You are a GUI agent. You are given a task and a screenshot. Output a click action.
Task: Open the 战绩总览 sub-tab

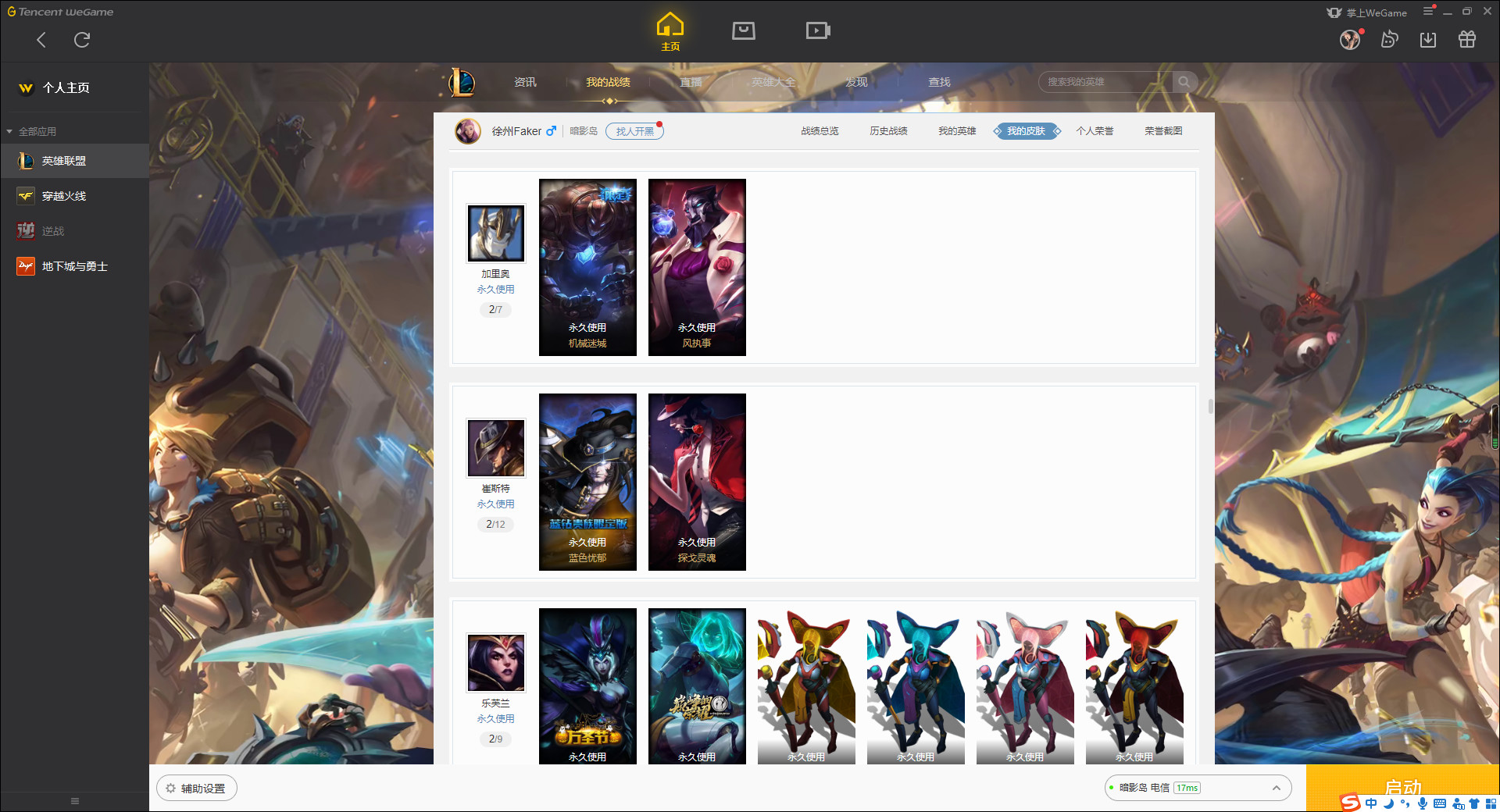tap(820, 131)
